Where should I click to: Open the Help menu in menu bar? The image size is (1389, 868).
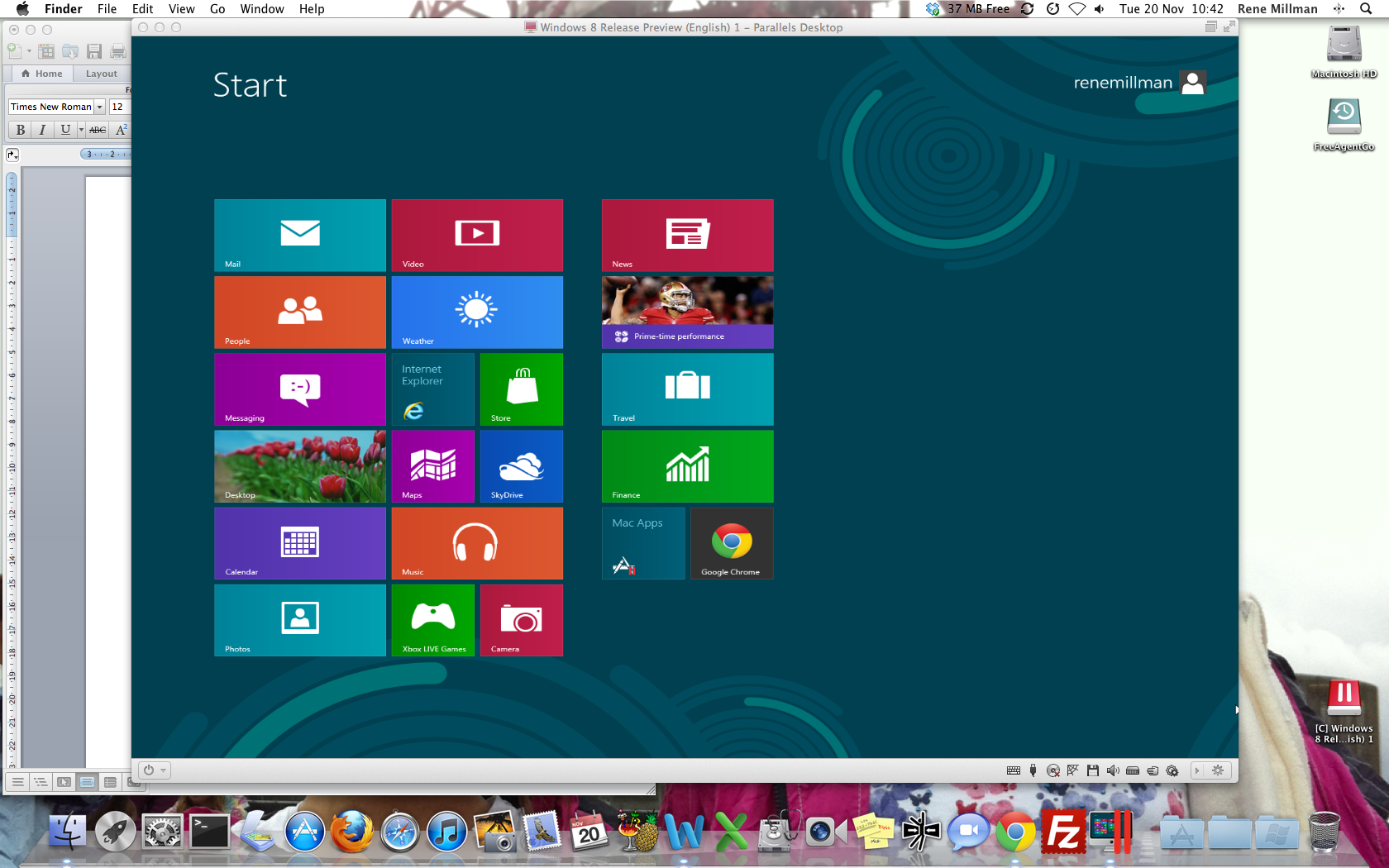pos(312,9)
